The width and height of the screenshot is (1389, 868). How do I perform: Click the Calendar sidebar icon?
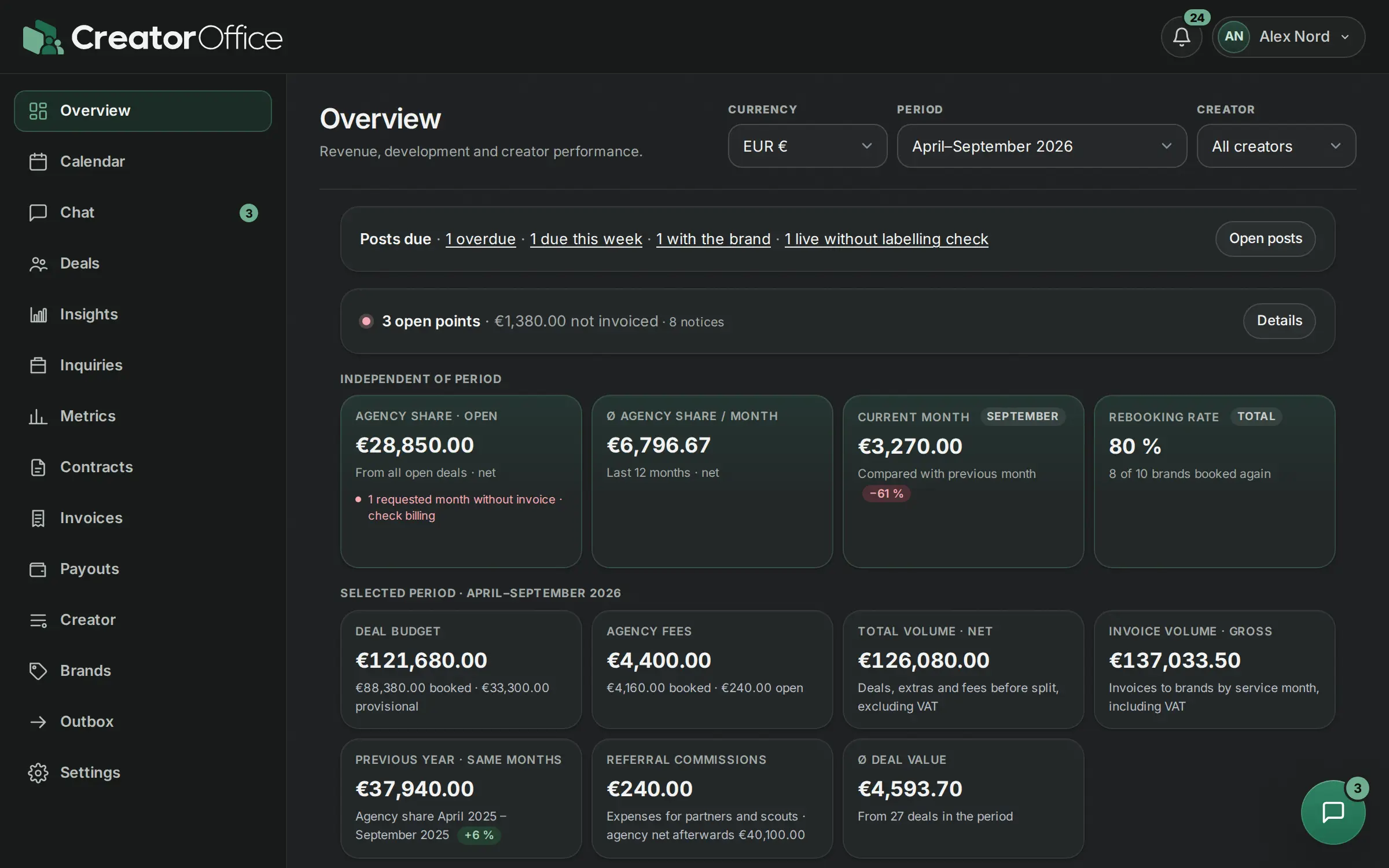coord(38,161)
